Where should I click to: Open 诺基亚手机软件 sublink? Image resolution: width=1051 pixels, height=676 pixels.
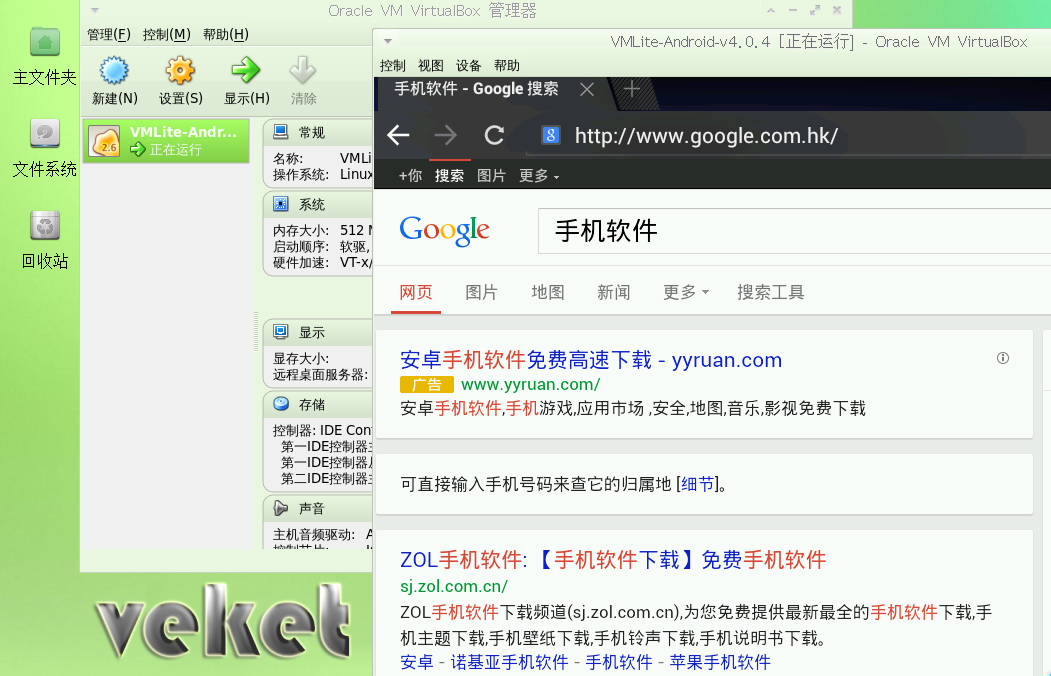509,662
